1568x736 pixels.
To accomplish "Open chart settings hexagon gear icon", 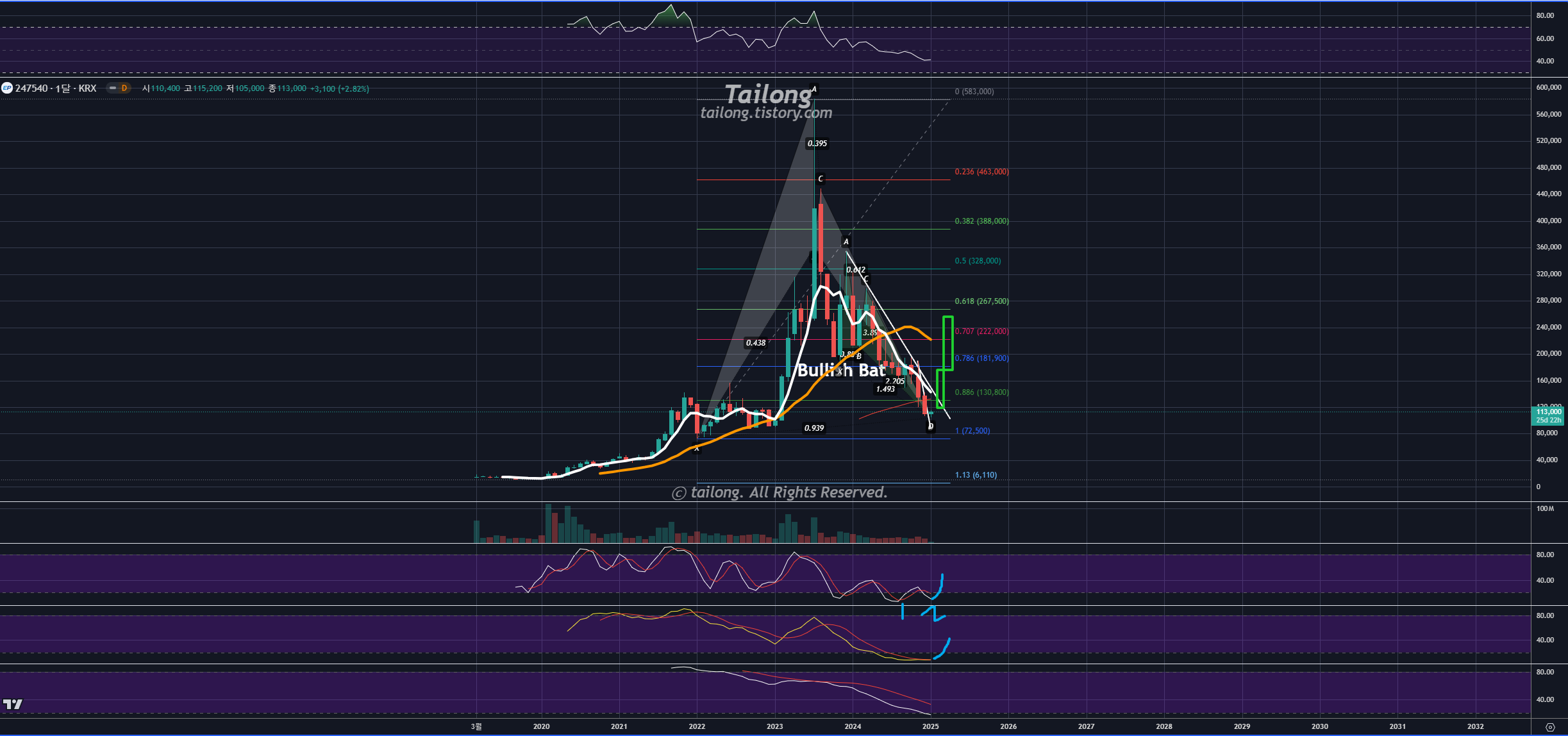I will pyautogui.click(x=1549, y=727).
